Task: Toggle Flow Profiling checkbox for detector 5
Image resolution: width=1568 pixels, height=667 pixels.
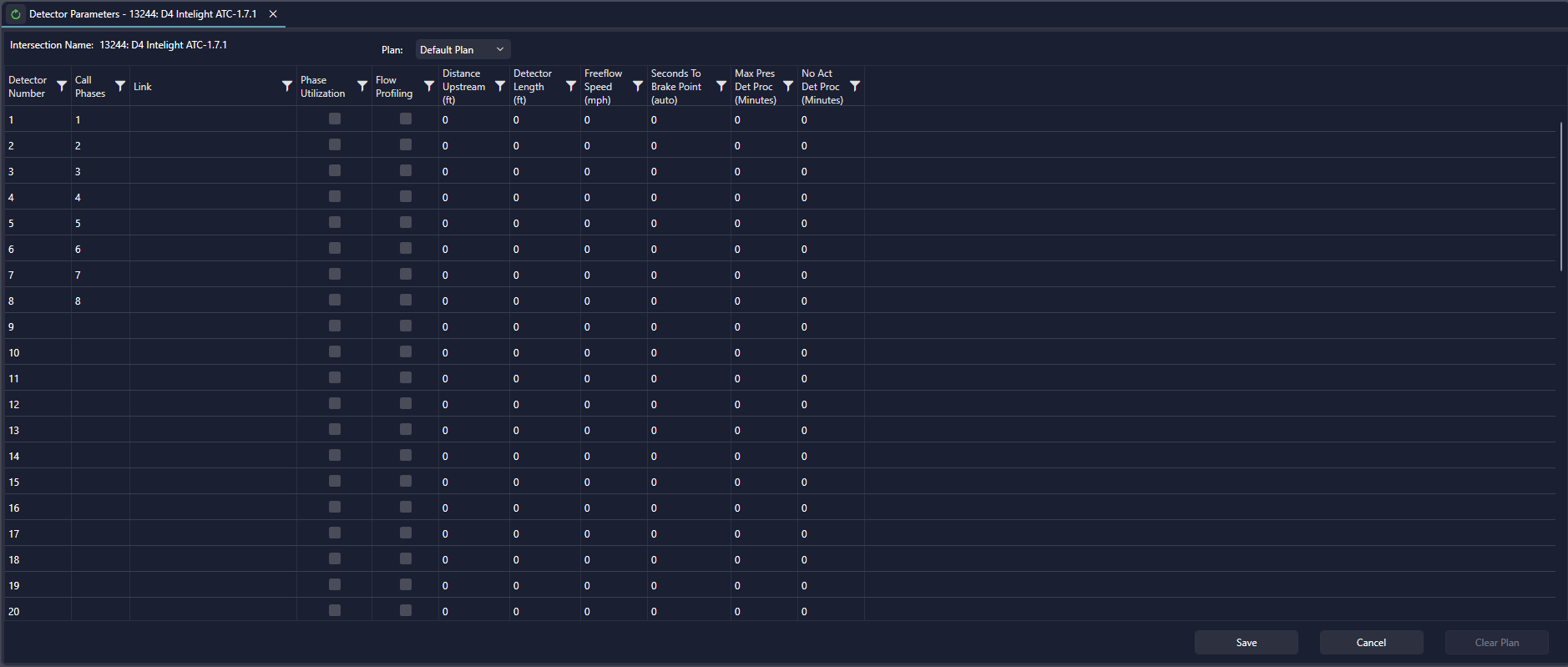Action: pyautogui.click(x=406, y=223)
